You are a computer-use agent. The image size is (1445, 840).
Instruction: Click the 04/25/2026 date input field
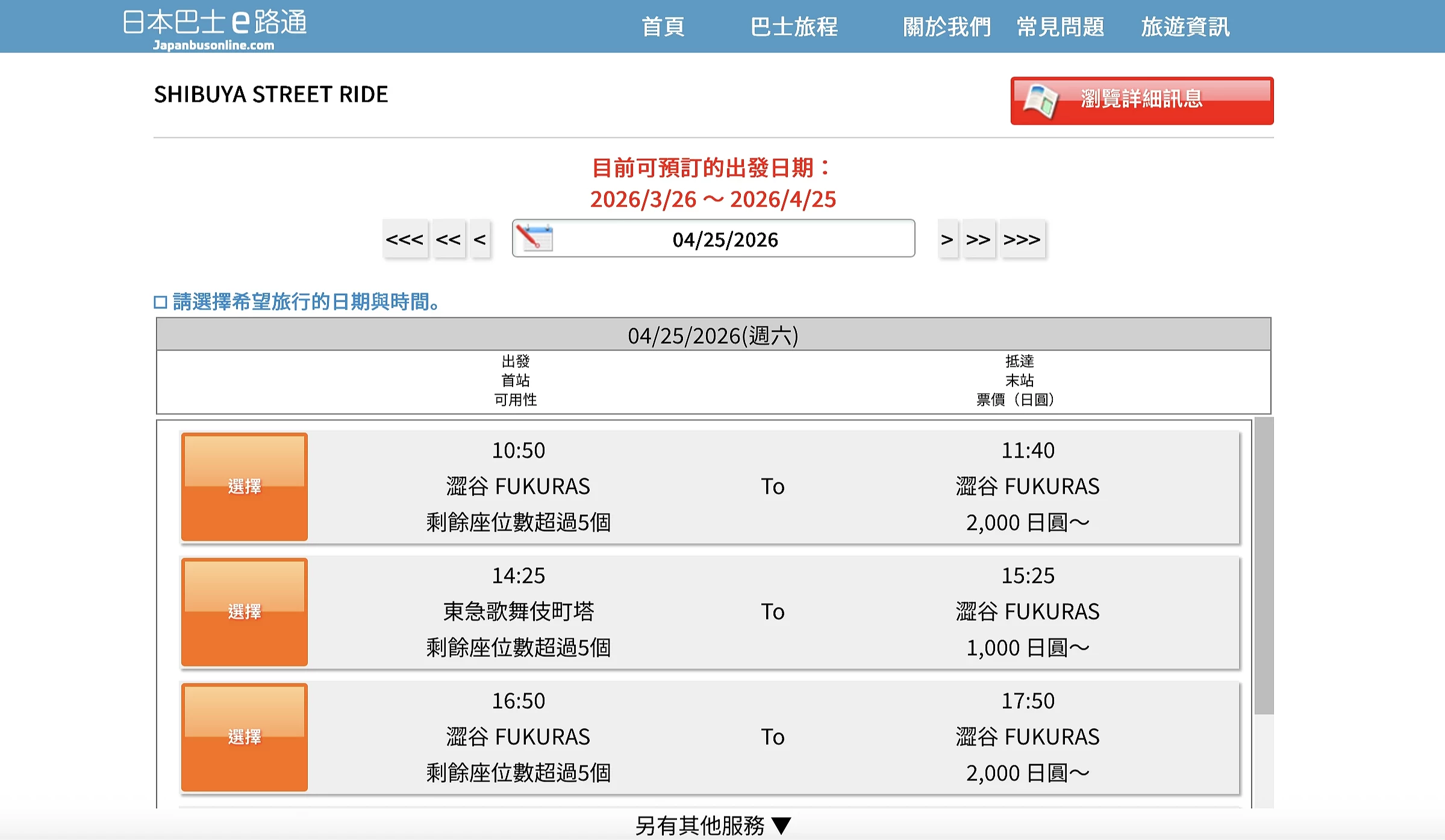coord(713,238)
